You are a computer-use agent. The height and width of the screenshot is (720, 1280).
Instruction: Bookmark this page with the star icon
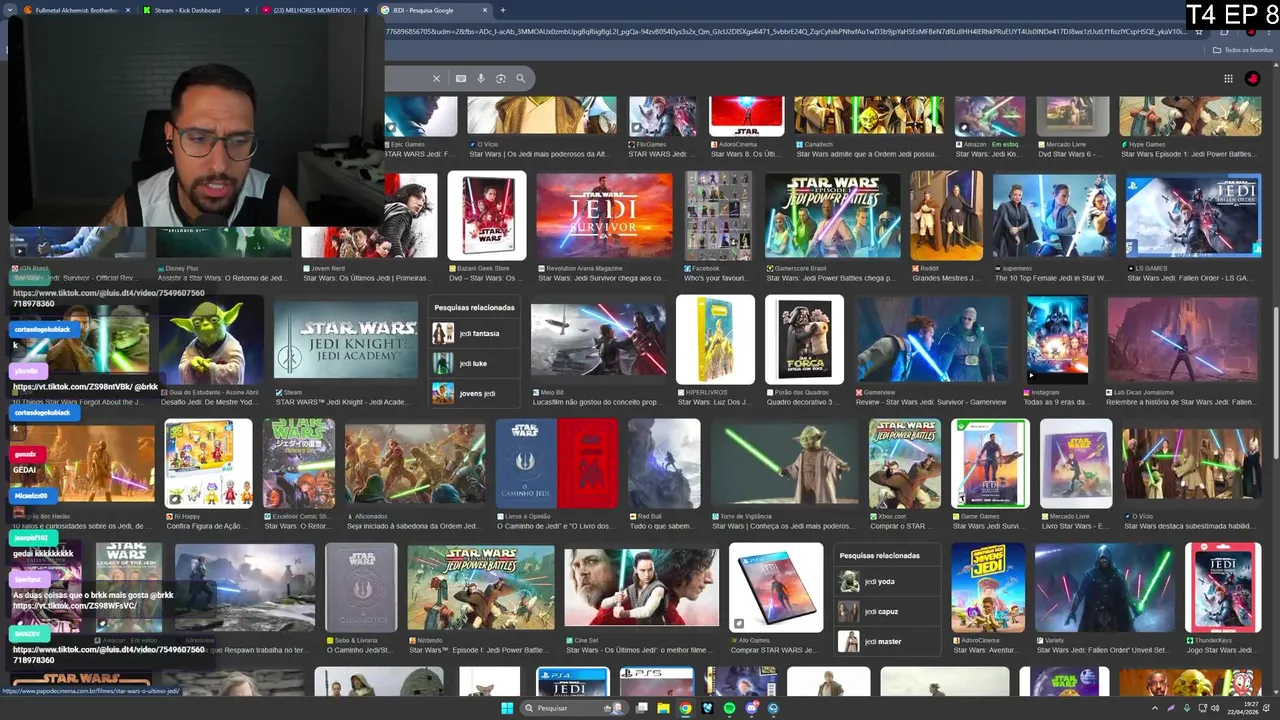pos(1200,31)
